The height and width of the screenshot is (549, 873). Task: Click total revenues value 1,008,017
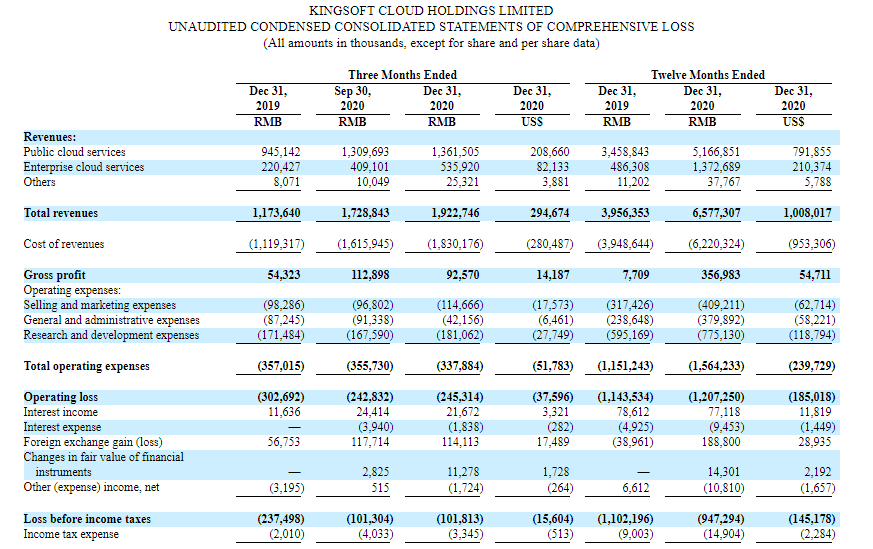tap(807, 213)
